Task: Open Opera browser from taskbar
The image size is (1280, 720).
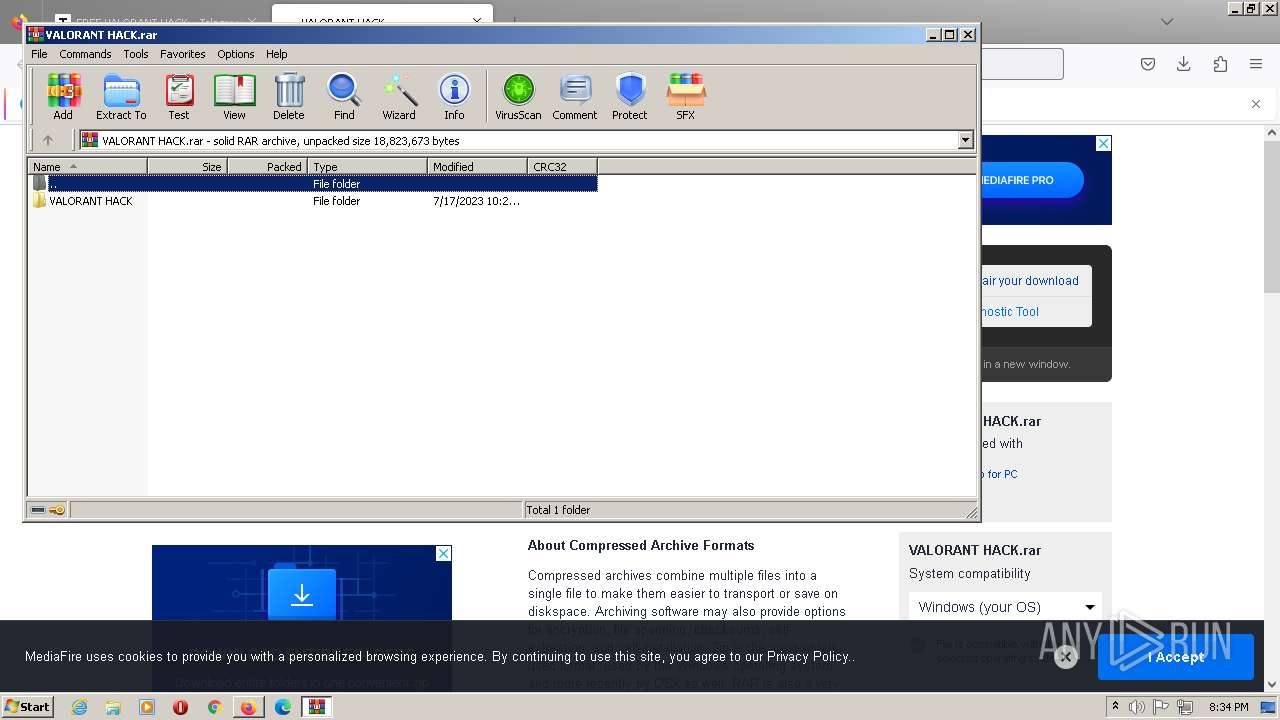Action: pyautogui.click(x=181, y=707)
